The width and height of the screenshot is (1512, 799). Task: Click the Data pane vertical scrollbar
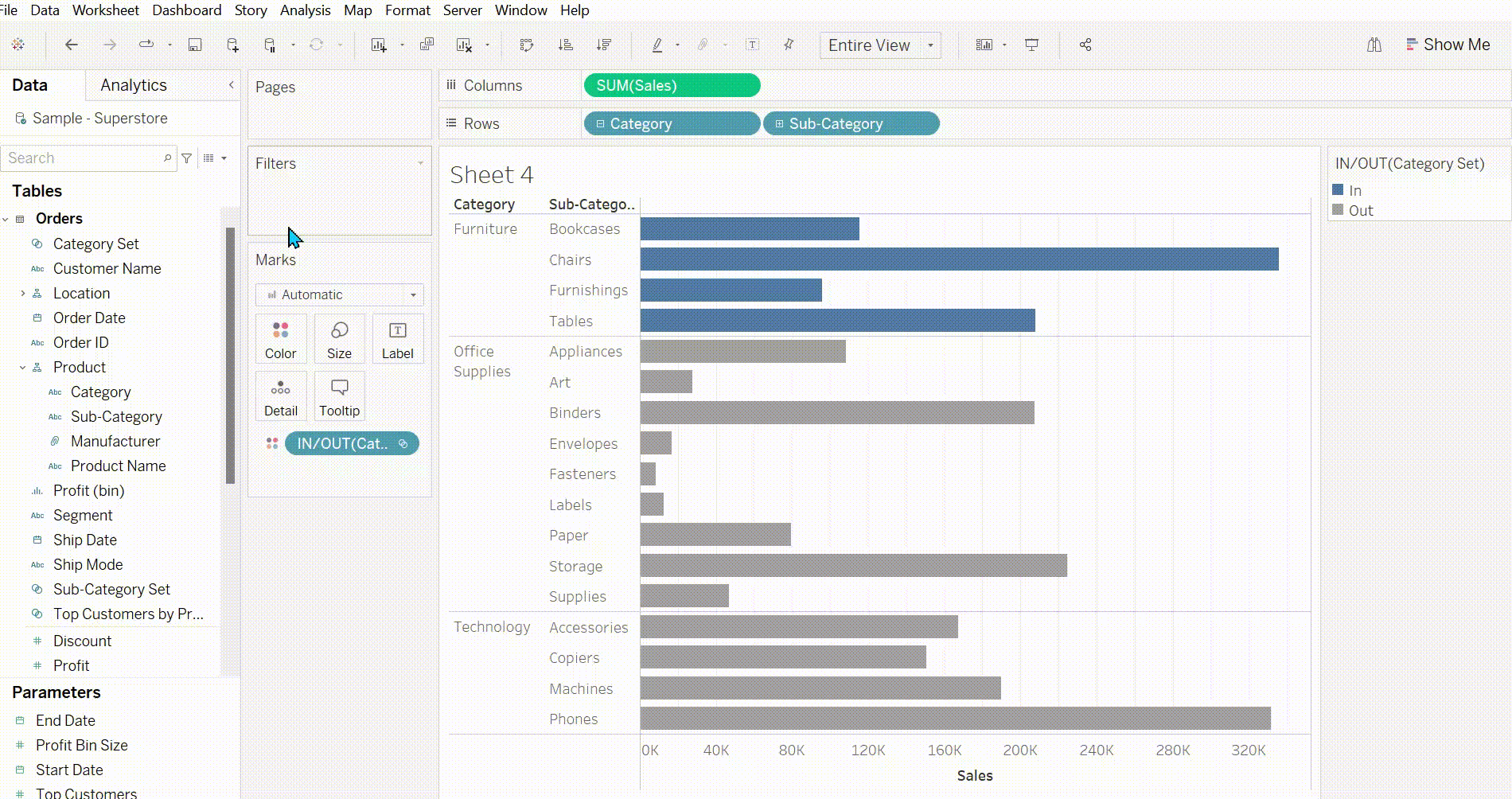(x=230, y=356)
